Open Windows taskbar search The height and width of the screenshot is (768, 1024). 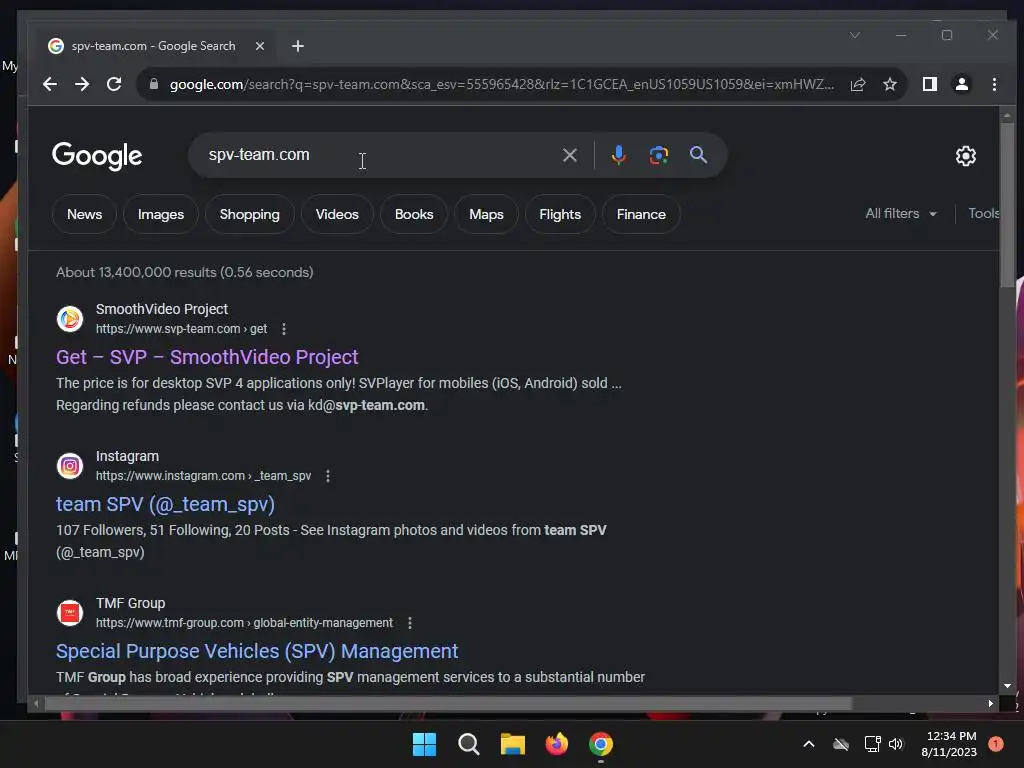(468, 744)
